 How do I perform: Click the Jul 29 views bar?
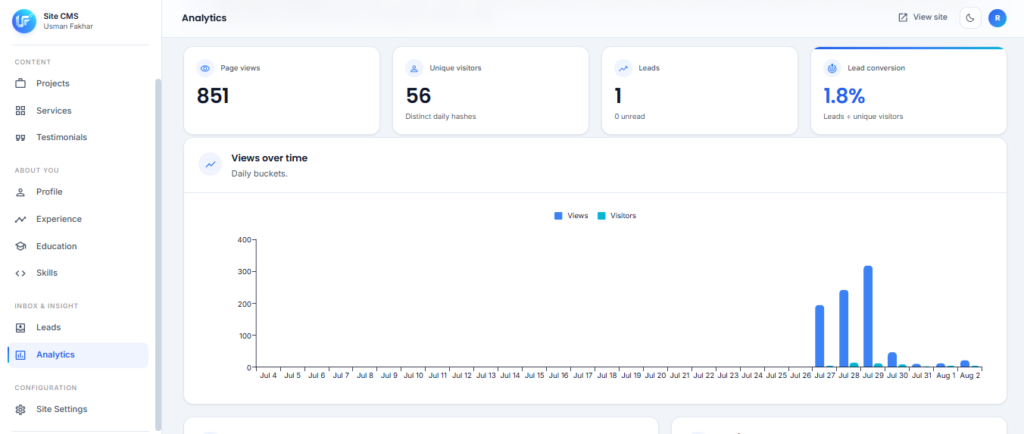[868, 317]
